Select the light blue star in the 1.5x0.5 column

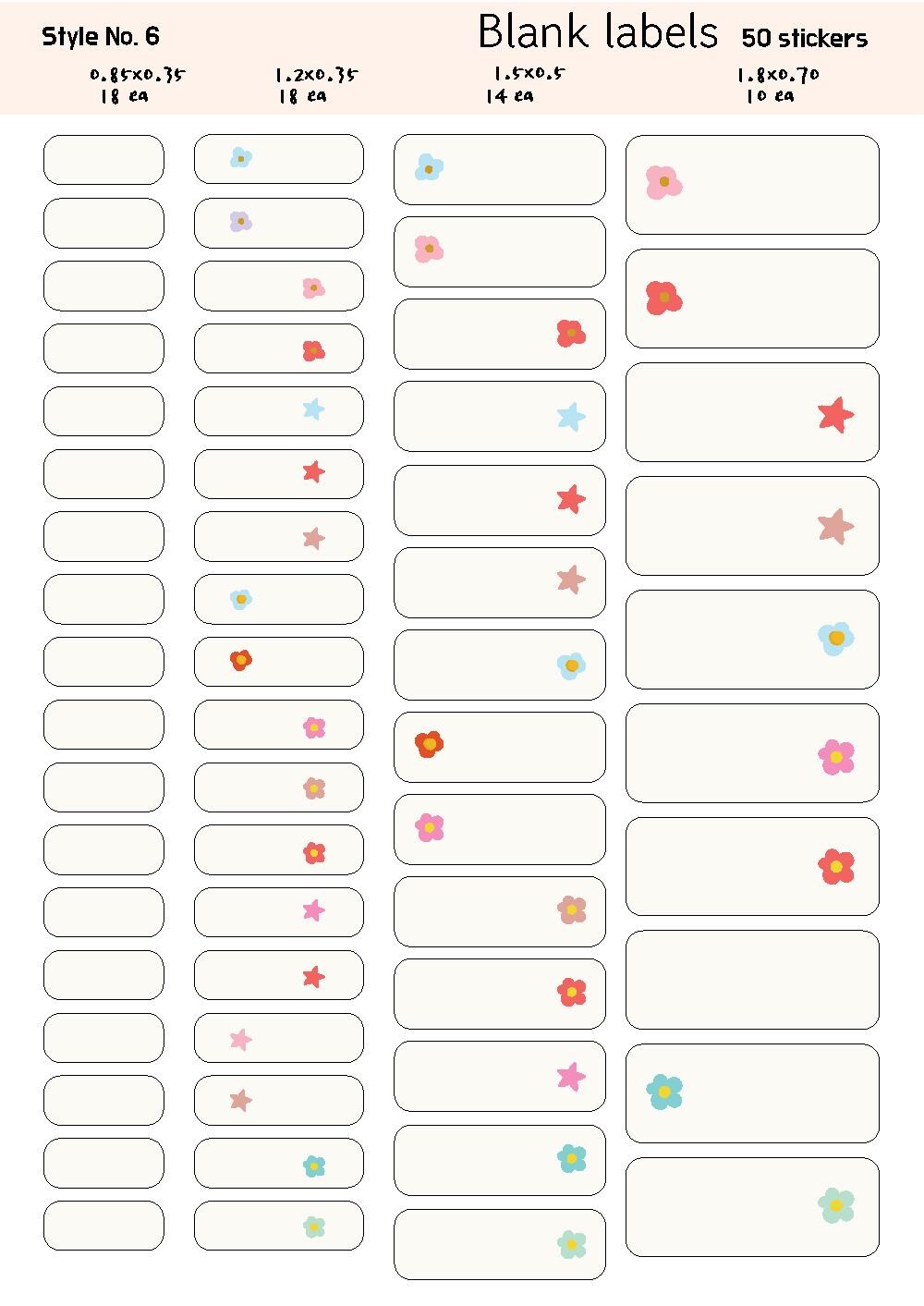tap(571, 416)
